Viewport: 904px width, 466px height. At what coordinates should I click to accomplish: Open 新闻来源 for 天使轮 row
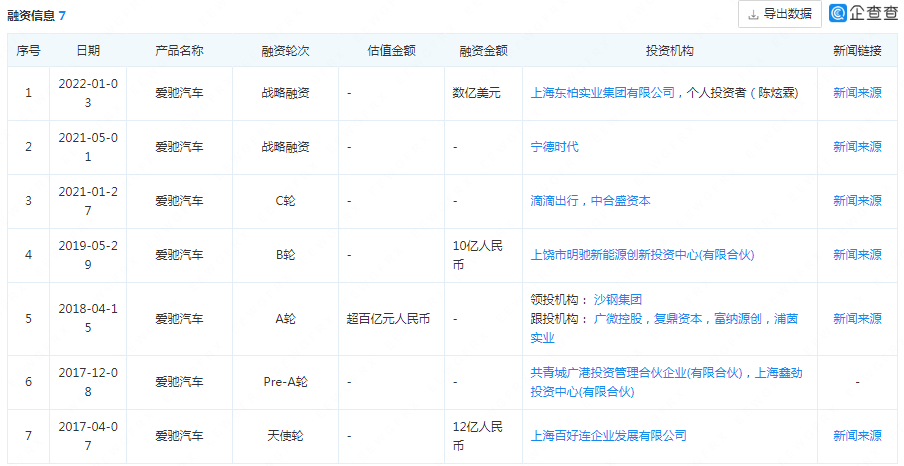click(857, 435)
